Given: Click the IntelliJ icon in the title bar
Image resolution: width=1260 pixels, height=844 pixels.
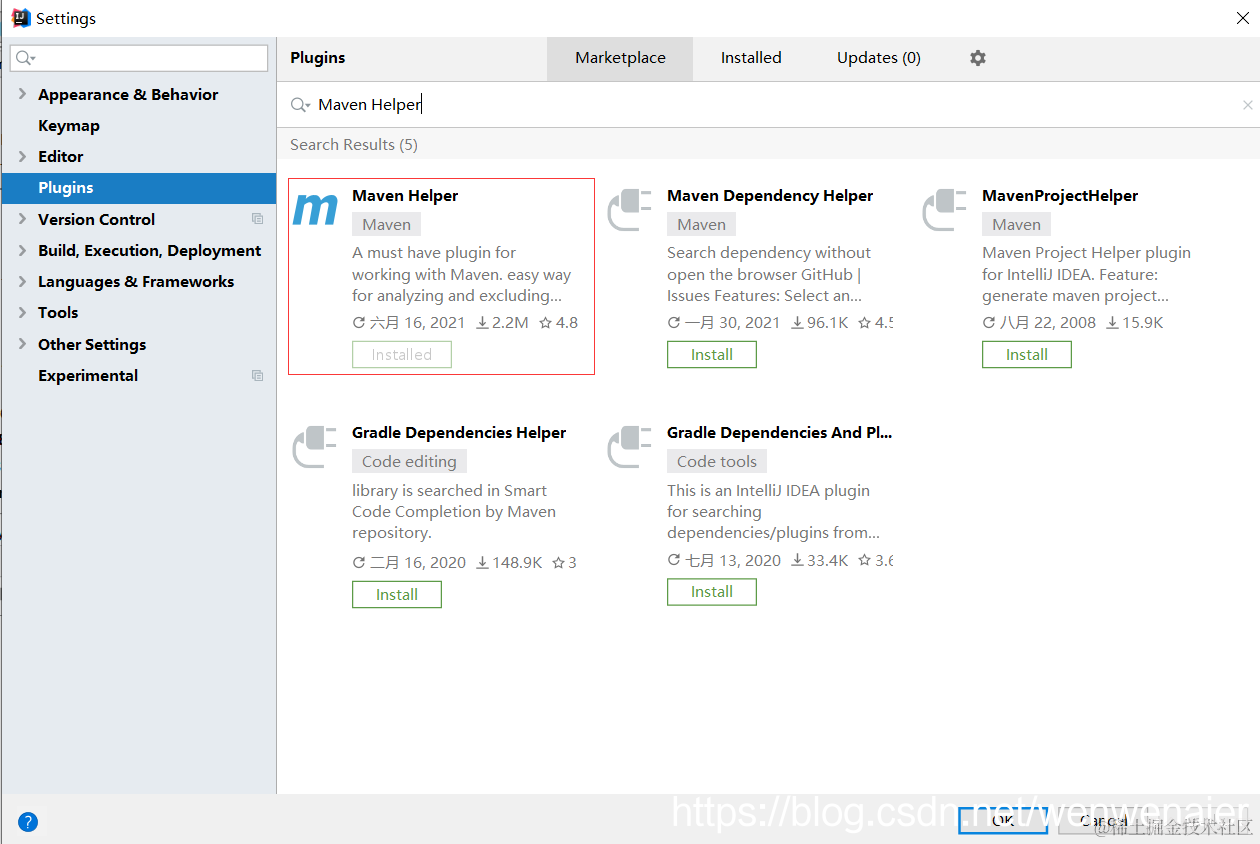Looking at the screenshot, I should 20,18.
